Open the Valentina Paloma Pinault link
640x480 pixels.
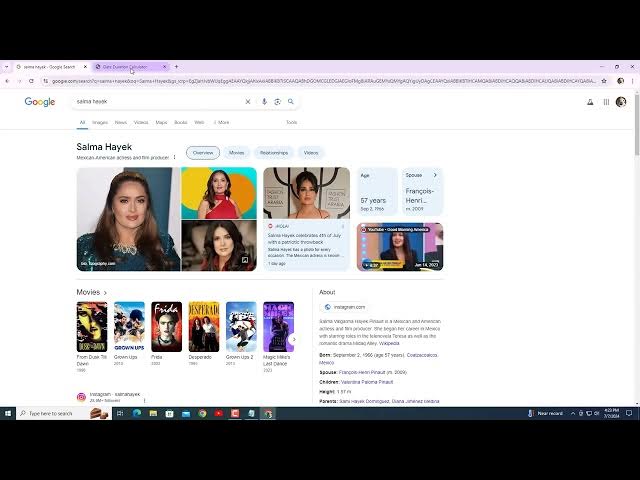pyautogui.click(x=367, y=382)
